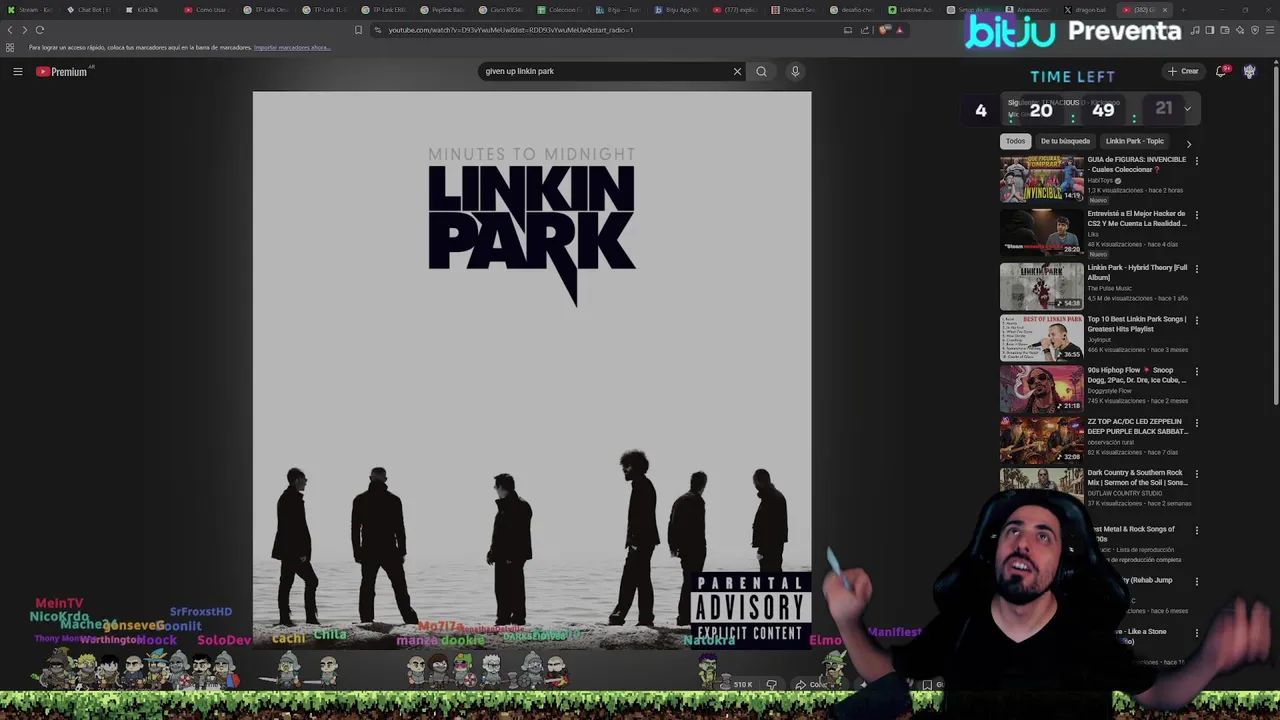Switch to 'dragon ball' X browser tab
Viewport: 1280px width, 720px height.
tap(1087, 10)
